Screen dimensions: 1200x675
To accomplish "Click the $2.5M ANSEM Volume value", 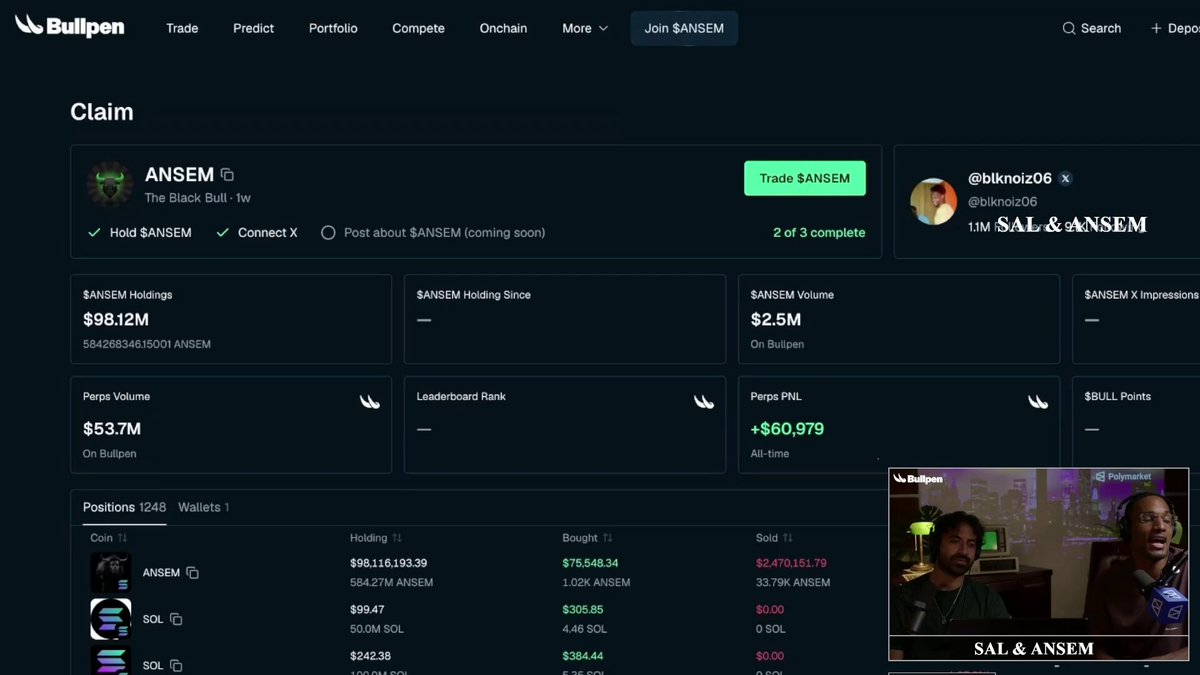I will (x=776, y=320).
